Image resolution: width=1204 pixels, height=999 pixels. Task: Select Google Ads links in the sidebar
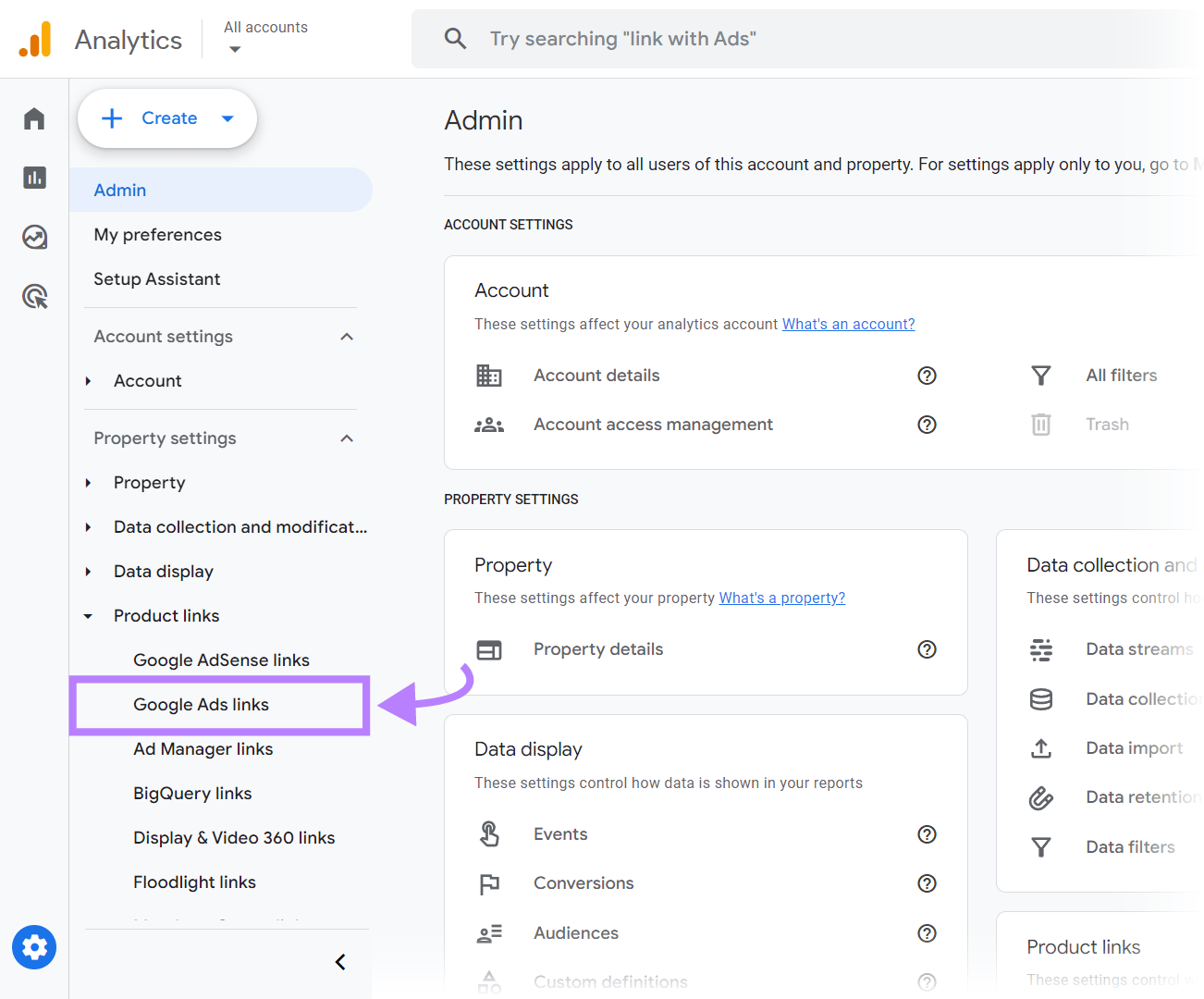click(x=201, y=705)
